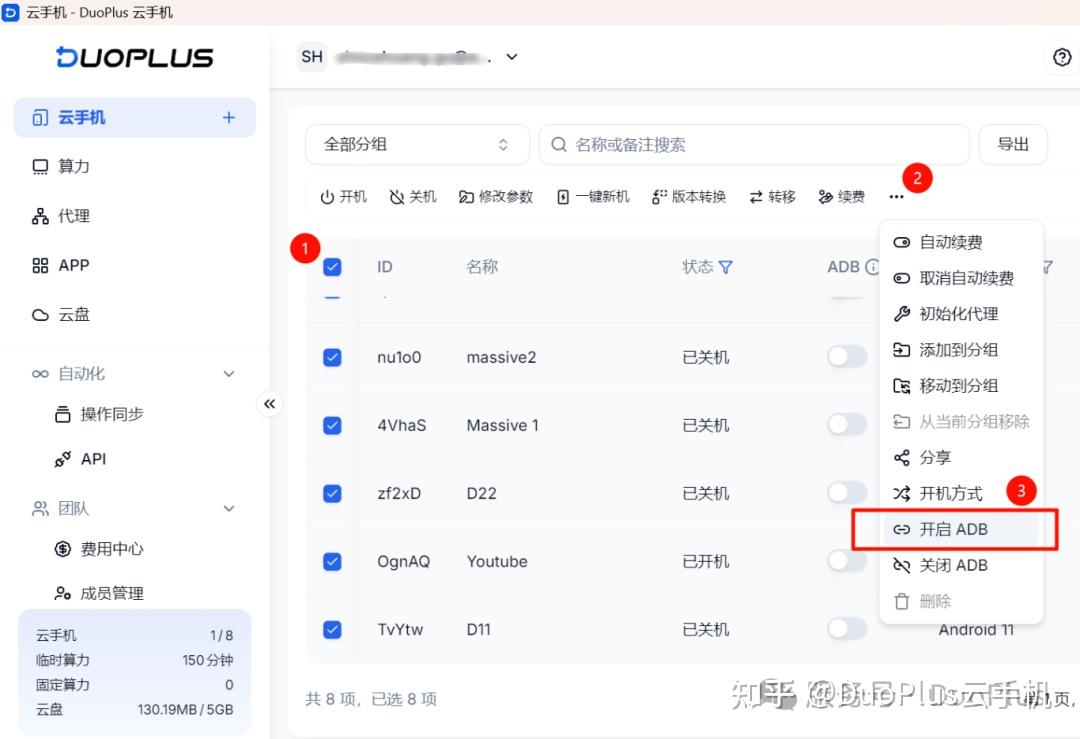This screenshot has height=739, width=1080.
Task: Open the 版本转换 version conversion tool
Action: tap(688, 196)
